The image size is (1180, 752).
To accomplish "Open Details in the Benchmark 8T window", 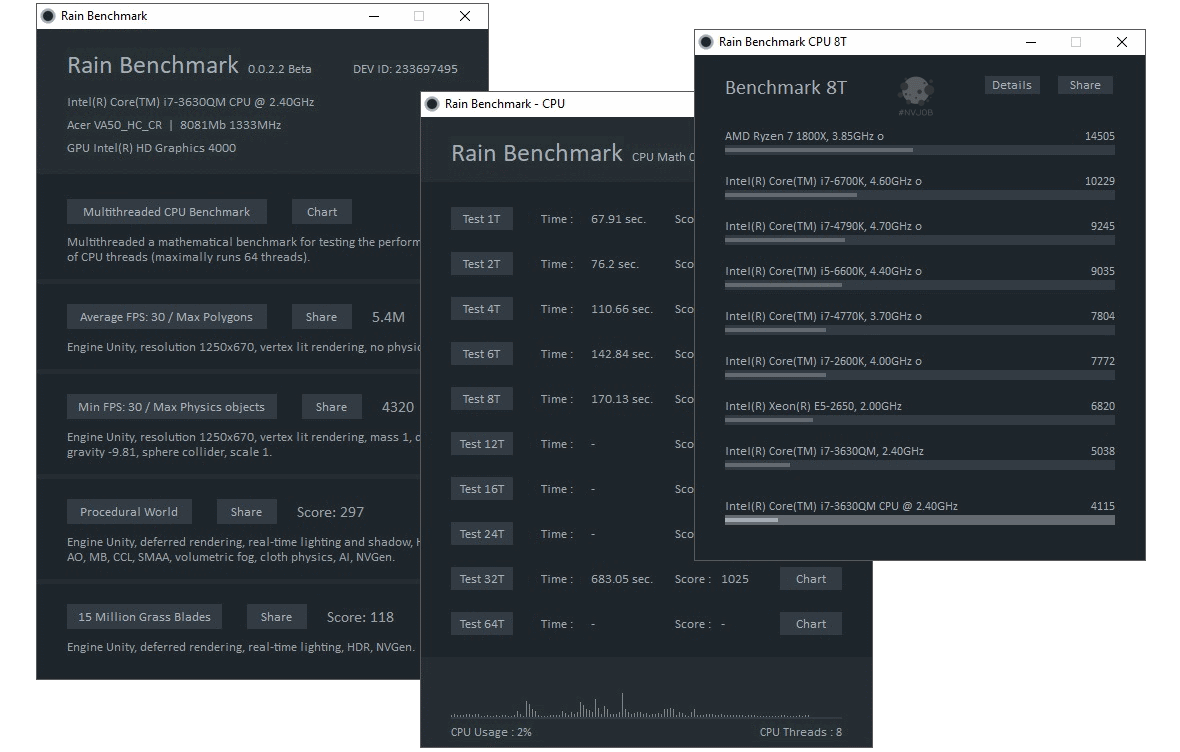I will click(1011, 85).
